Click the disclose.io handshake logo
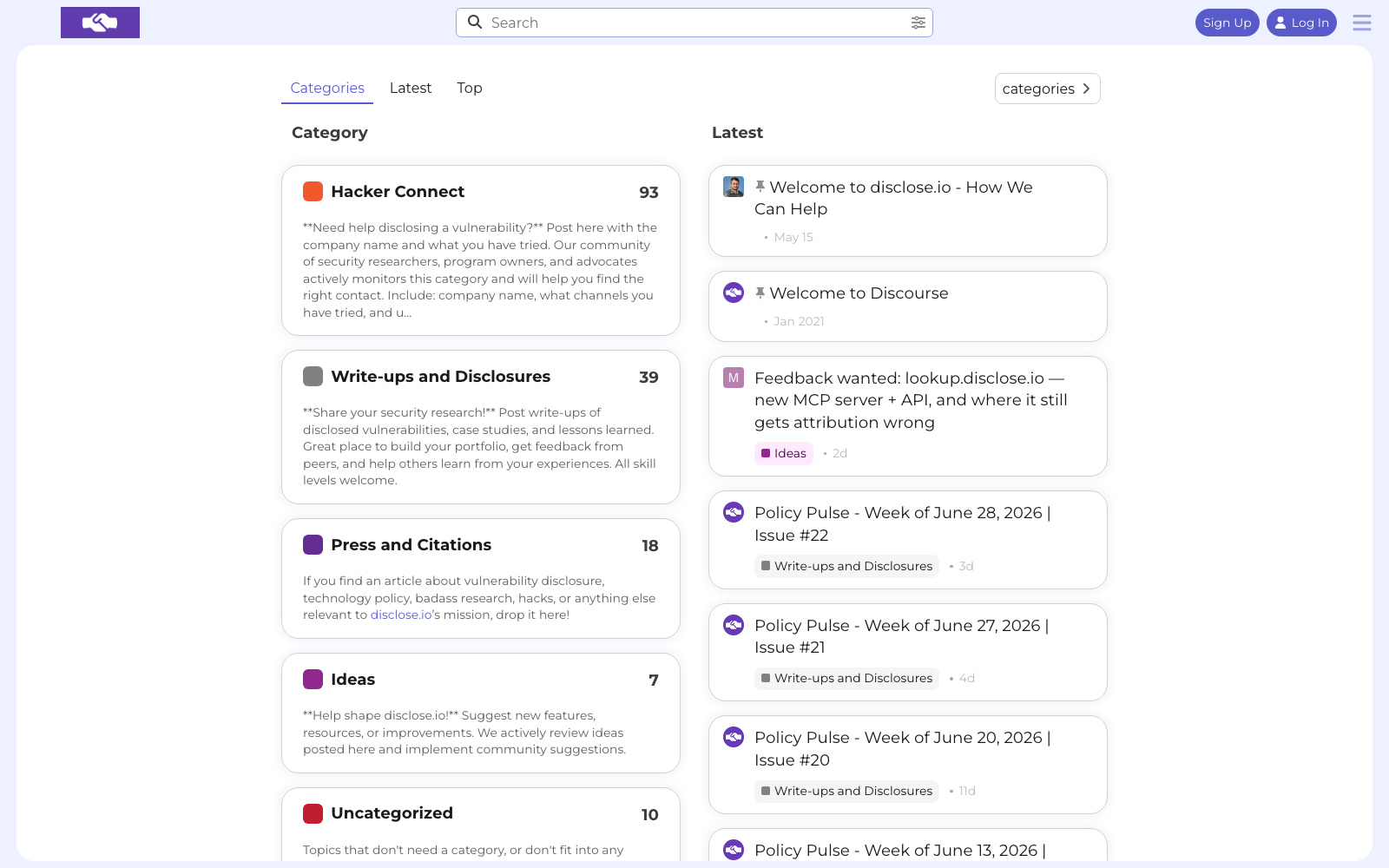The width and height of the screenshot is (1389, 868). click(x=100, y=23)
